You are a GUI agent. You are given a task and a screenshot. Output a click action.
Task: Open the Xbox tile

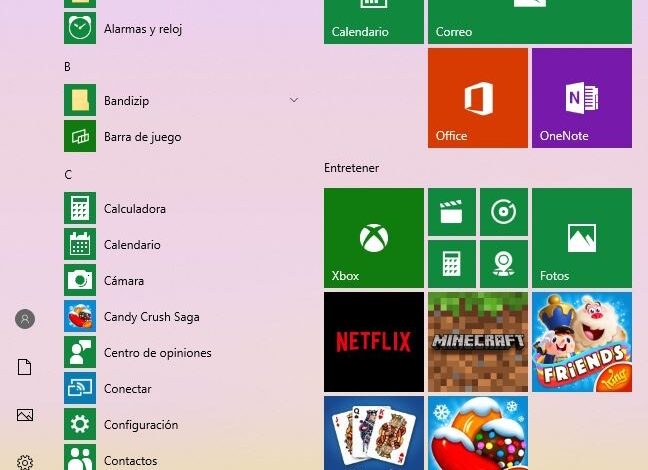(x=374, y=238)
